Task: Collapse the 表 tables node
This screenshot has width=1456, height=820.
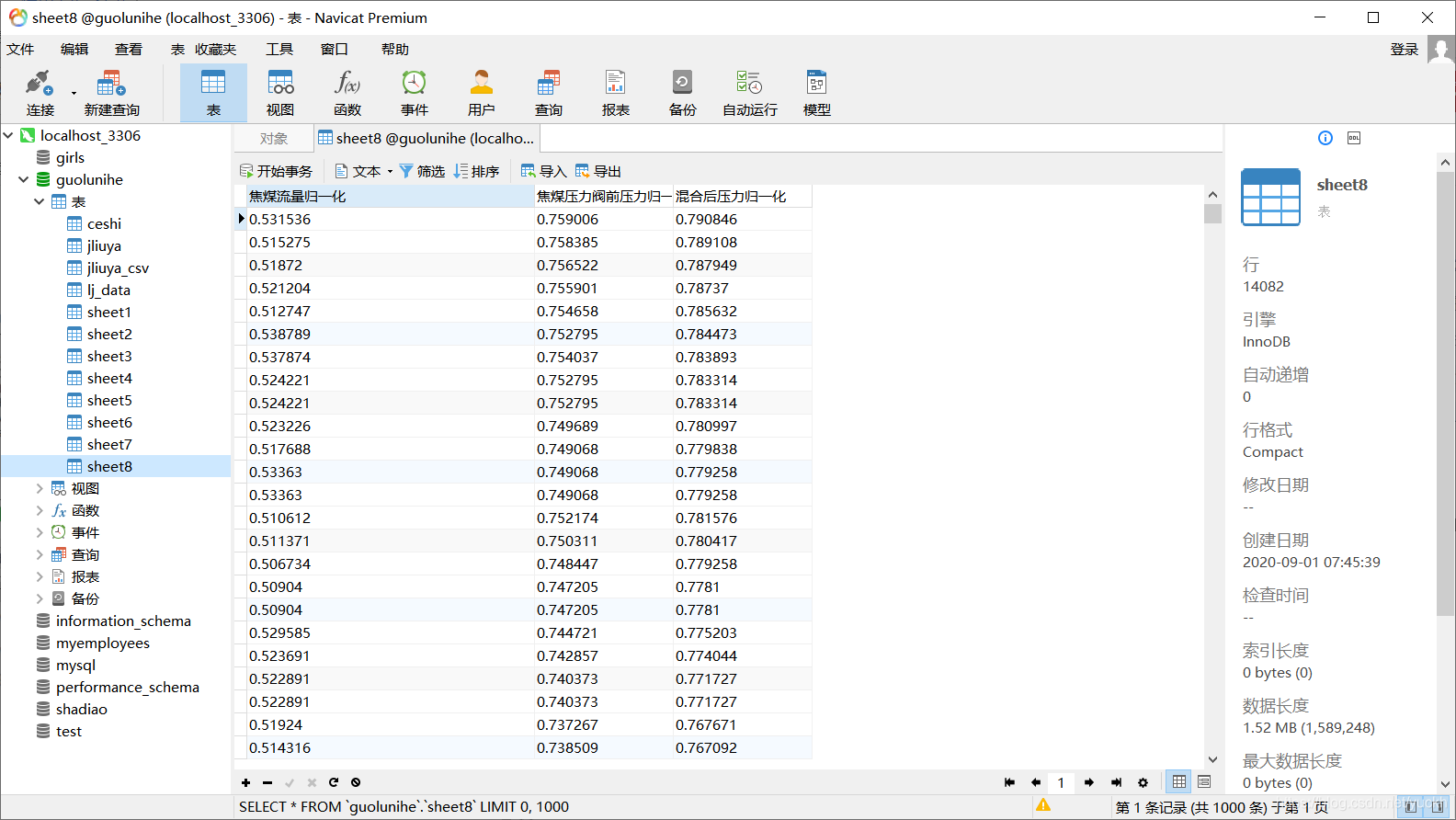Action: (x=40, y=201)
